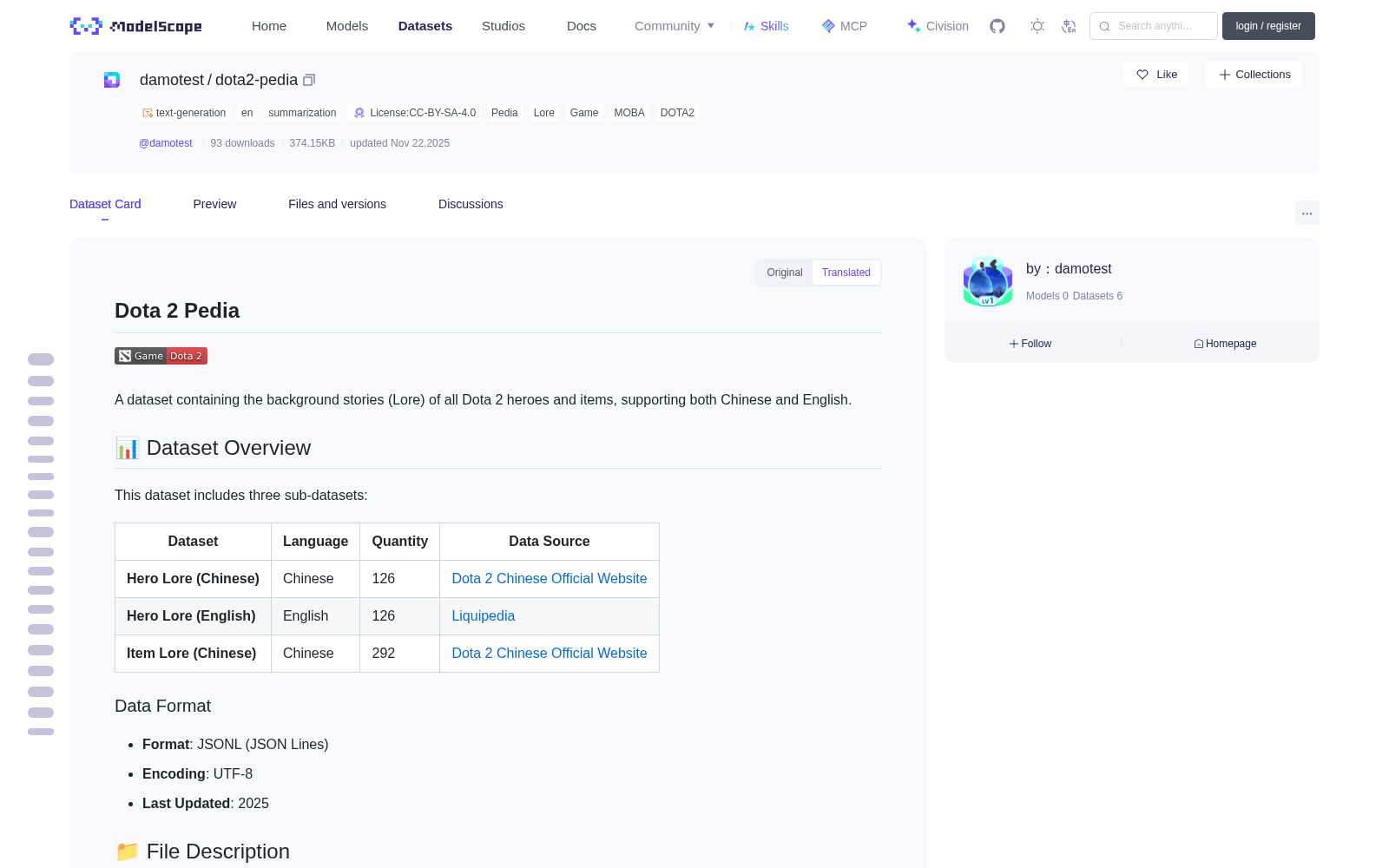
Task: Go to Studios in the navigation bar
Action: click(504, 26)
